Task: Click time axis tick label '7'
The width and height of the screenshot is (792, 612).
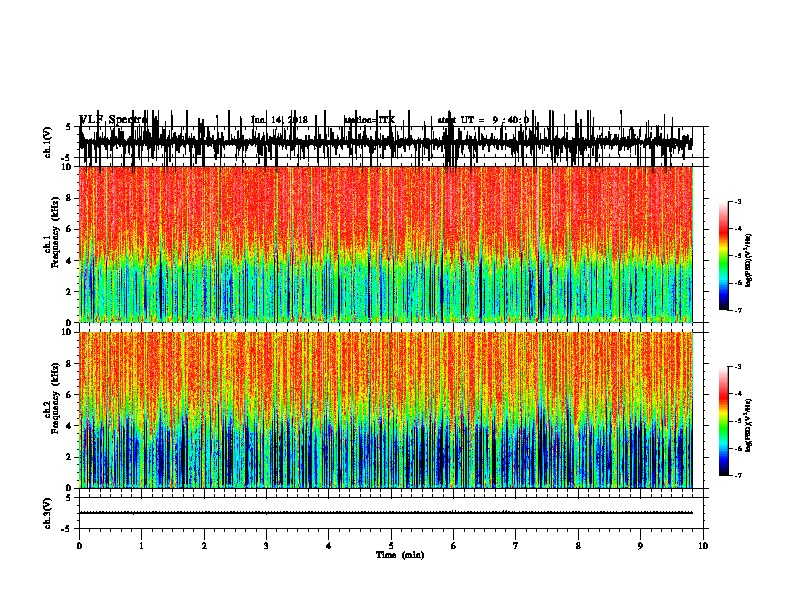Action: coord(516,546)
